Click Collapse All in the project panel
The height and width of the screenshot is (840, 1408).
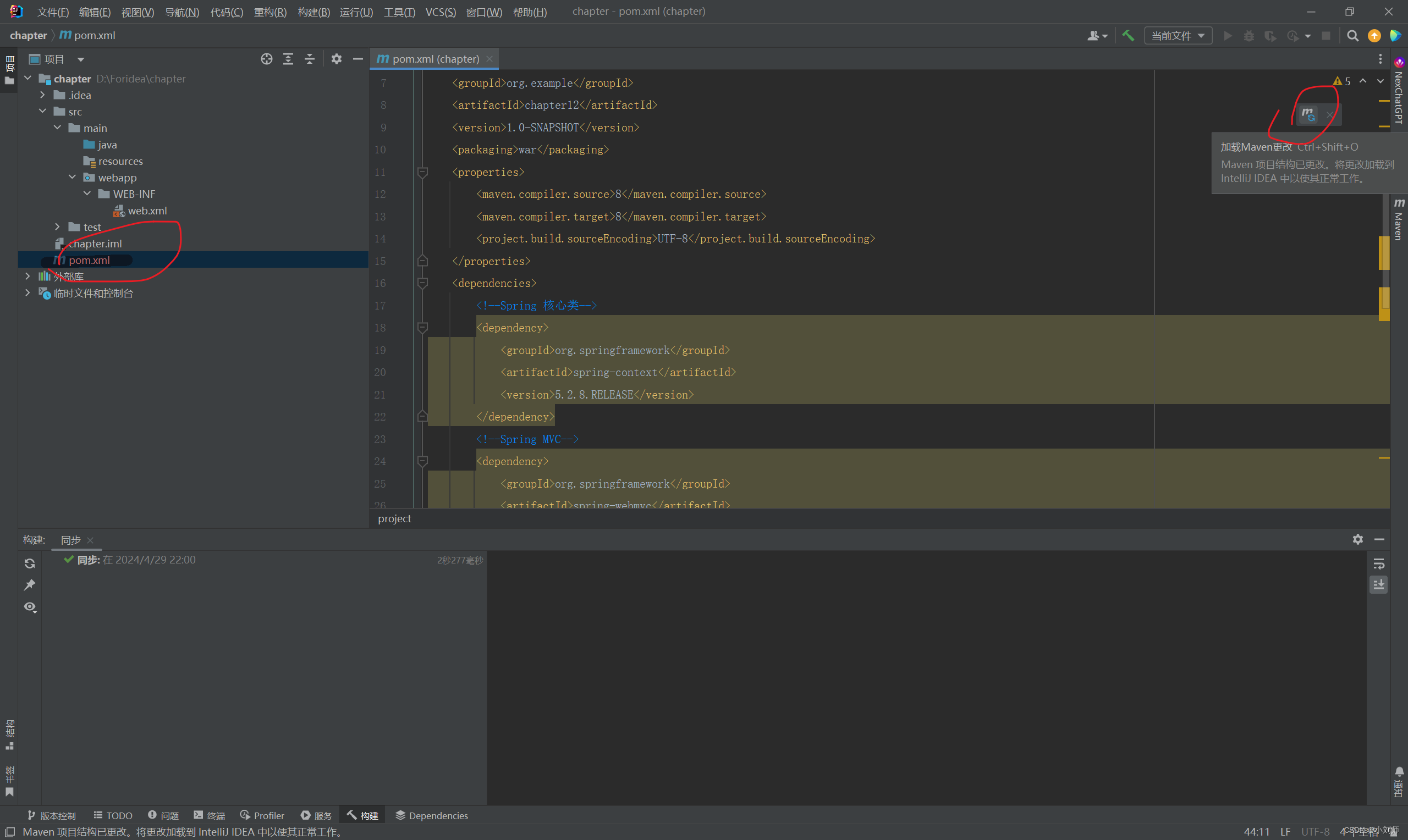click(x=310, y=59)
